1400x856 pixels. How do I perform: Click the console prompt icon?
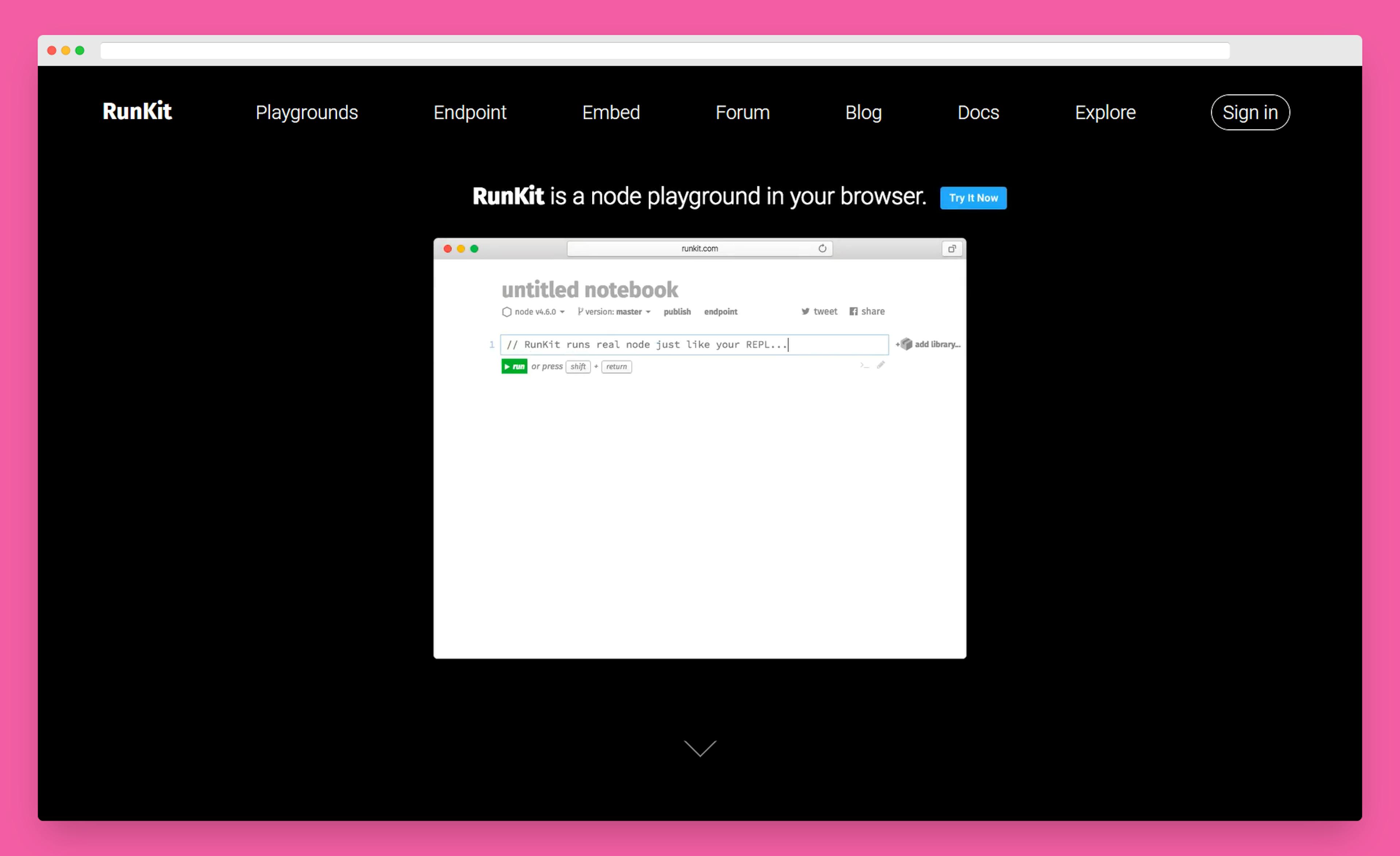coord(864,365)
